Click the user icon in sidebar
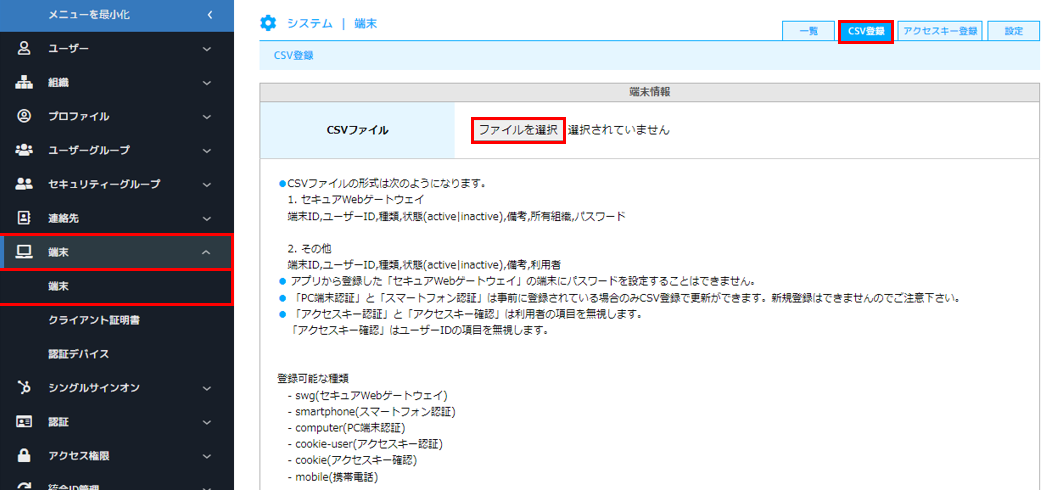The height and width of the screenshot is (490, 1045). [x=24, y=49]
